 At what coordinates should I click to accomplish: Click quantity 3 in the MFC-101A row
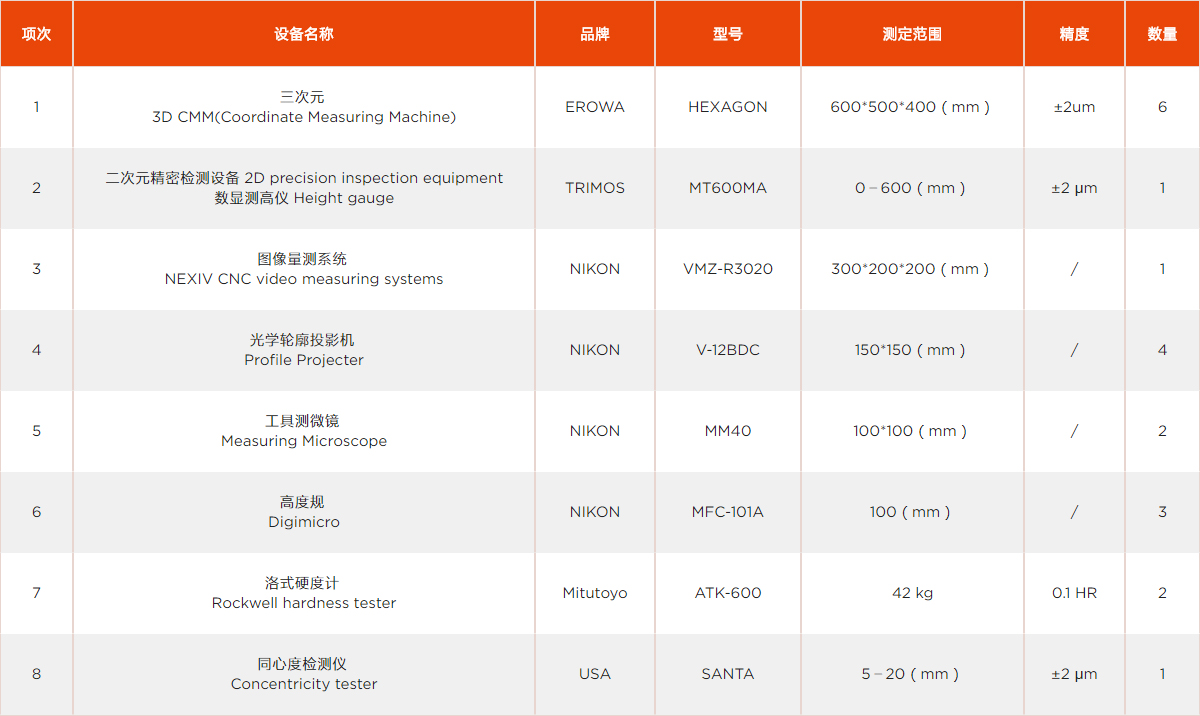[1162, 512]
